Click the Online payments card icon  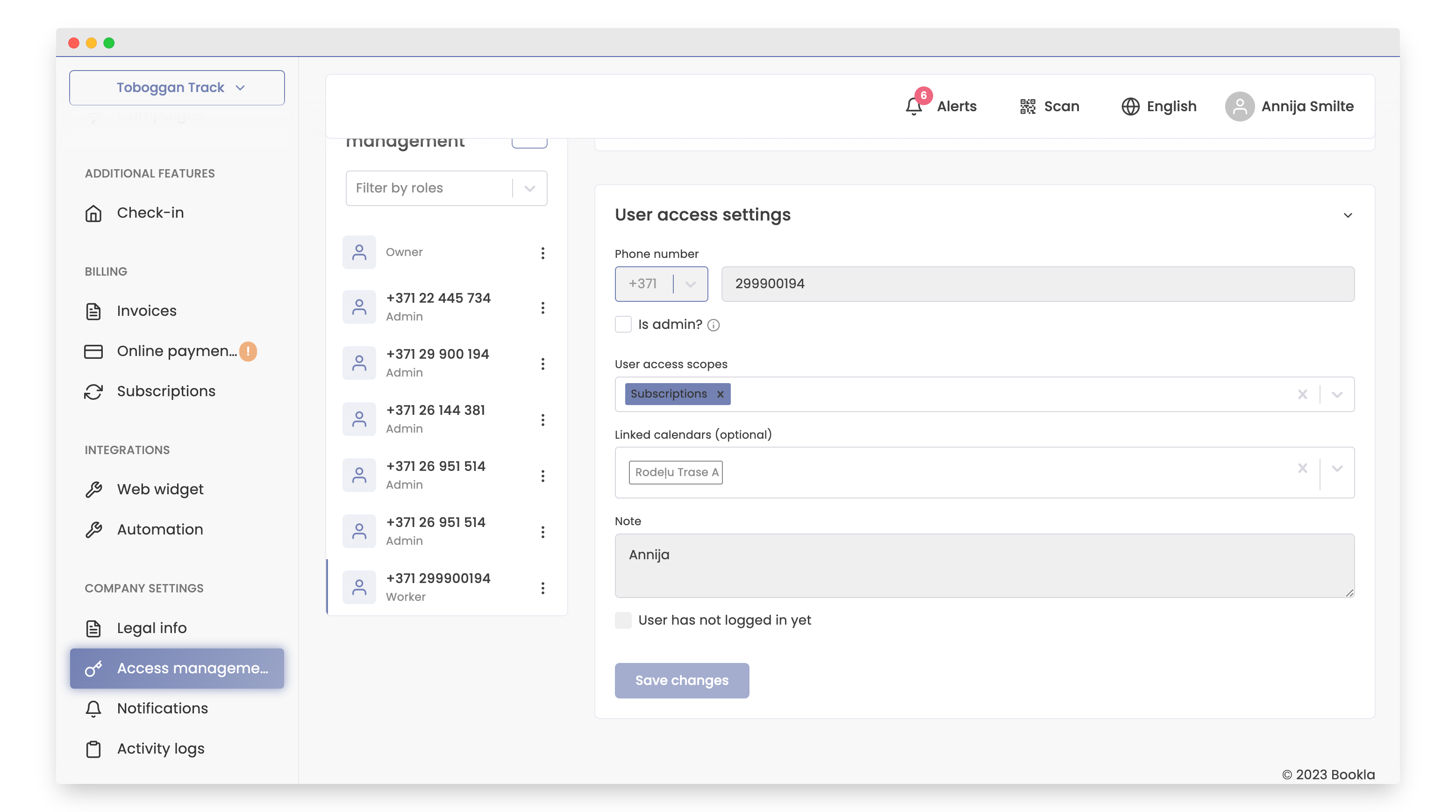[x=94, y=351]
